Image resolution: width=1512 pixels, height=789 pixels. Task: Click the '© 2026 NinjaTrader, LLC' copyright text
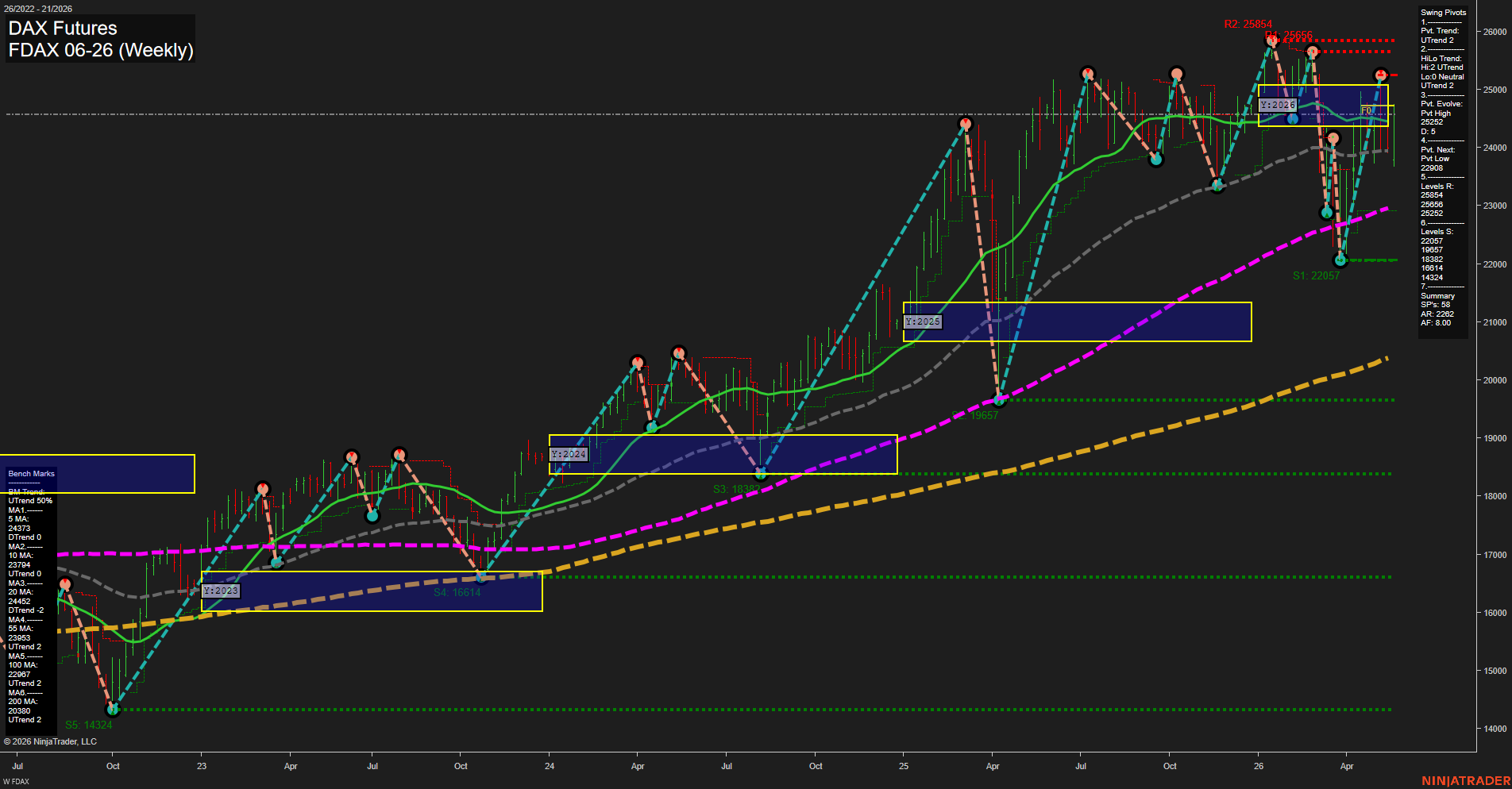tap(50, 741)
